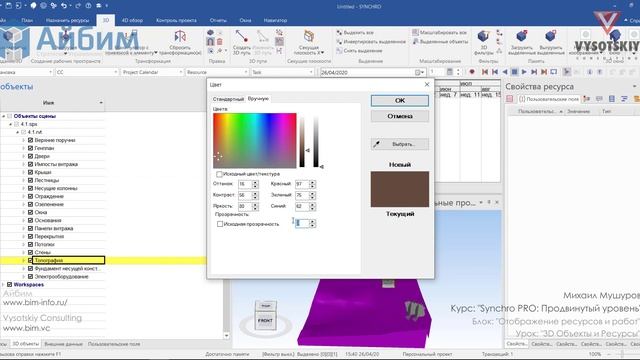Confirm the color with the OK button
This screenshot has height=360, width=640.
pos(400,100)
